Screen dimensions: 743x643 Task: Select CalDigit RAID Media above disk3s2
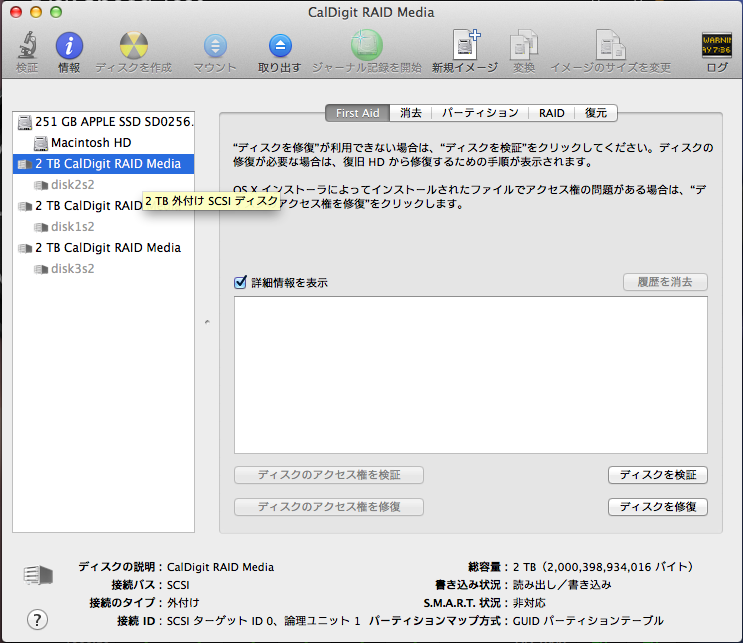click(x=103, y=248)
